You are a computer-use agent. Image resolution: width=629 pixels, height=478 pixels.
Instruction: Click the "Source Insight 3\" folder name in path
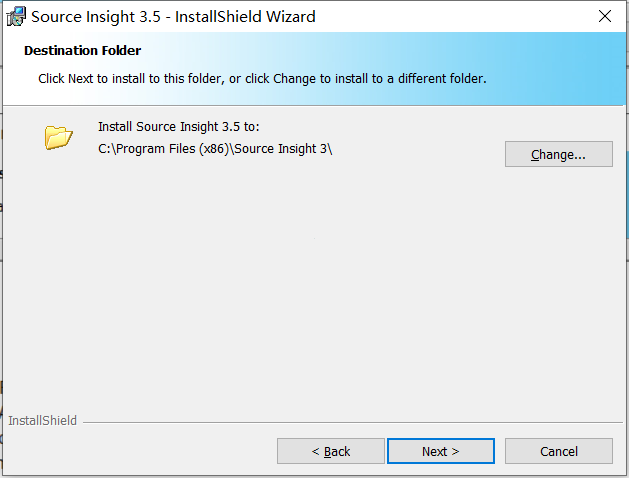(x=283, y=149)
